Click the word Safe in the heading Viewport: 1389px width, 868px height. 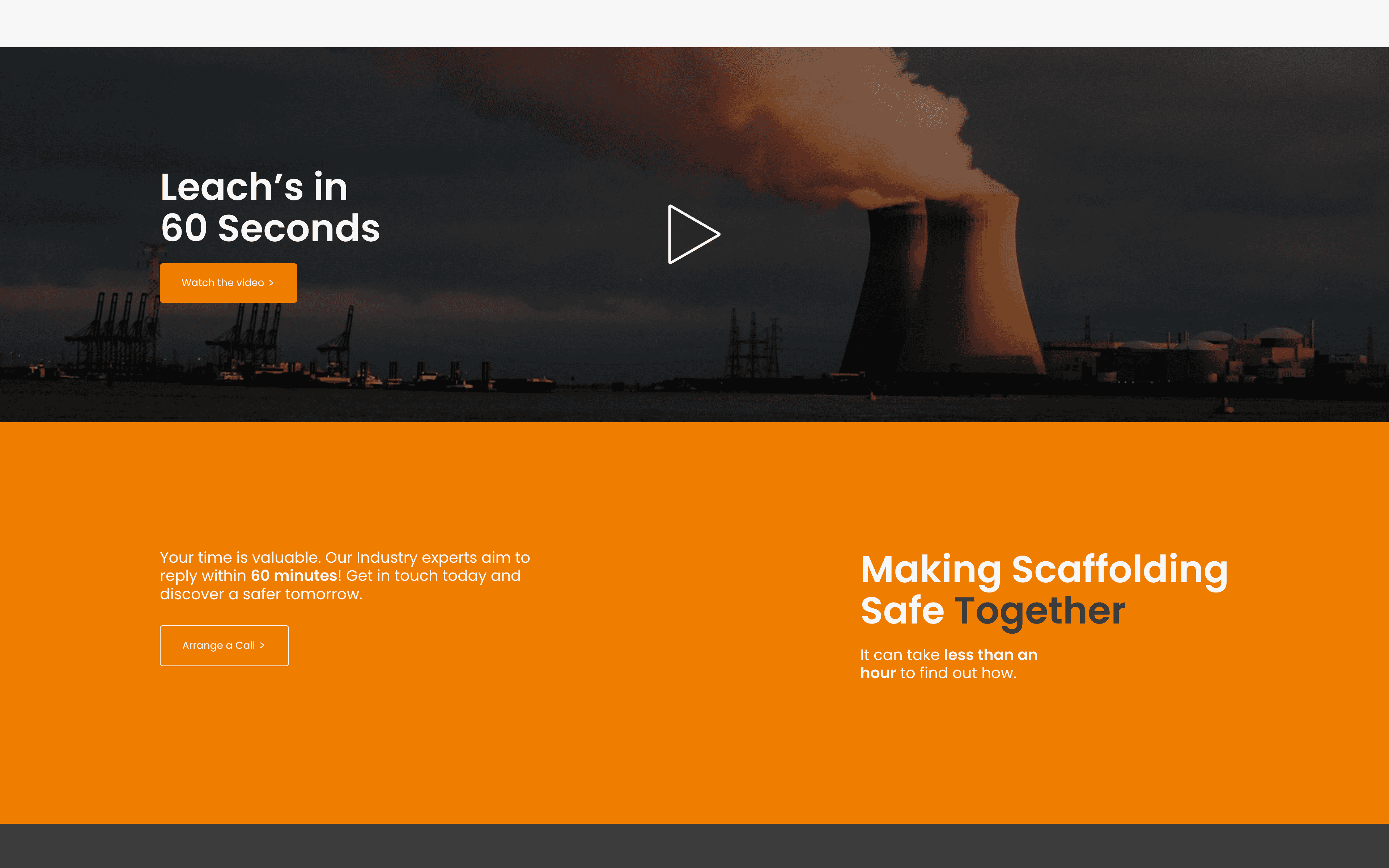tap(902, 611)
